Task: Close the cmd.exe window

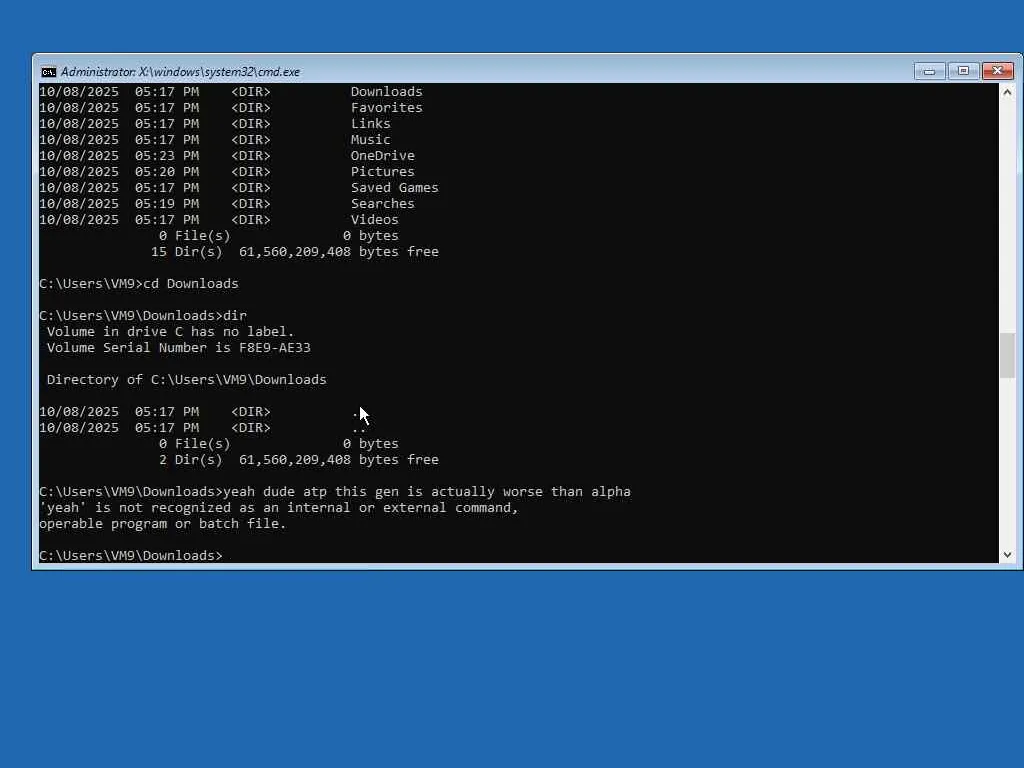Action: pyautogui.click(x=997, y=71)
